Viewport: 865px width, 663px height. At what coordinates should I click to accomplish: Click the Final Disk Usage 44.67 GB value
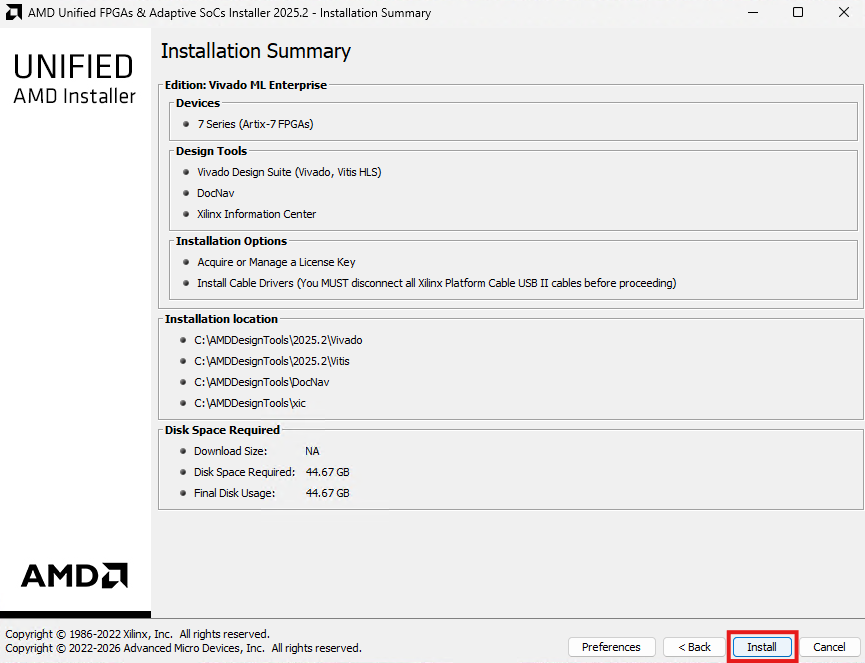[328, 493]
